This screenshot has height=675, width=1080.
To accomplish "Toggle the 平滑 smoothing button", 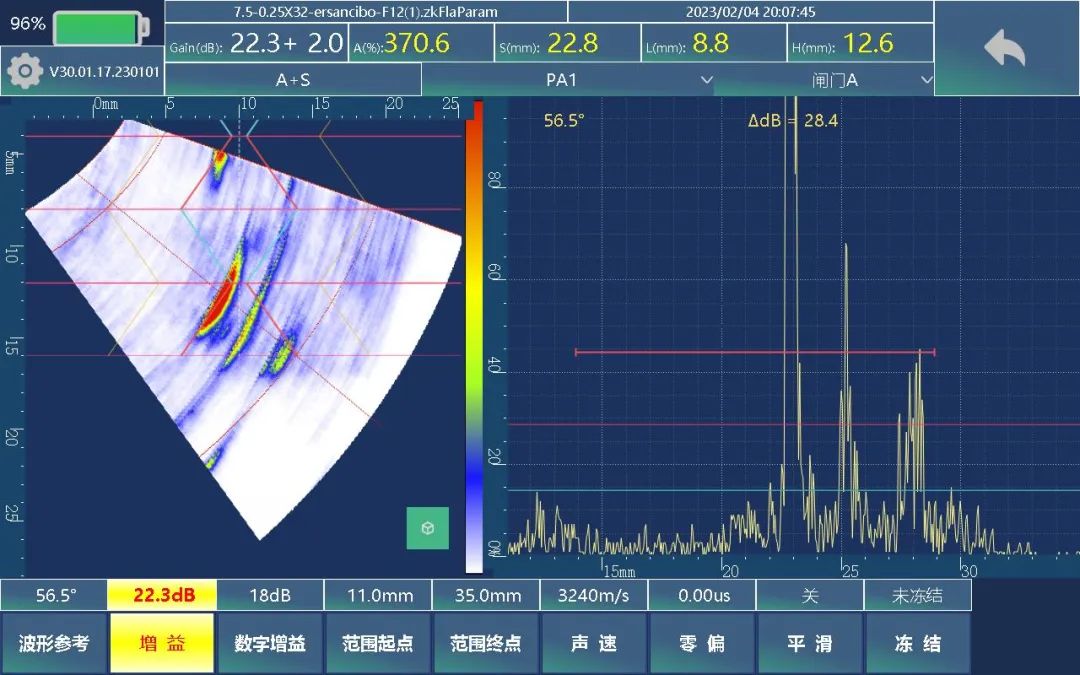I will point(809,643).
